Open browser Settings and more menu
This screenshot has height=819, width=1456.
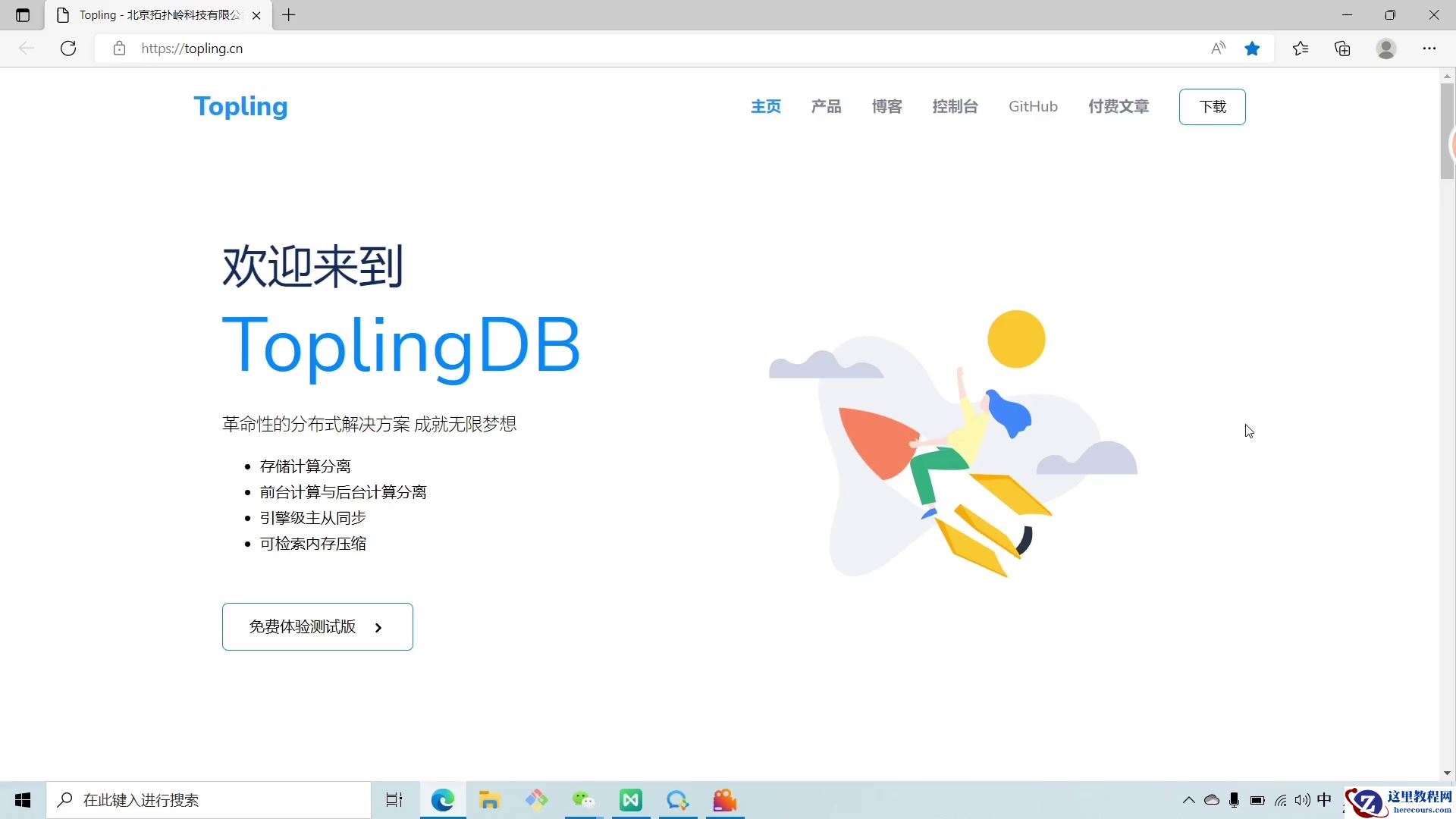[x=1429, y=49]
